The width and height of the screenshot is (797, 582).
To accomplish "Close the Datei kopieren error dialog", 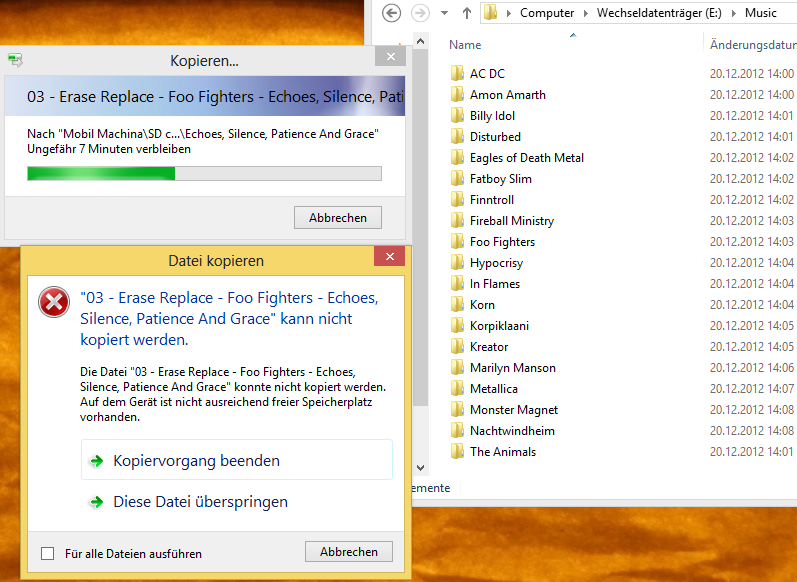I will (x=389, y=256).
